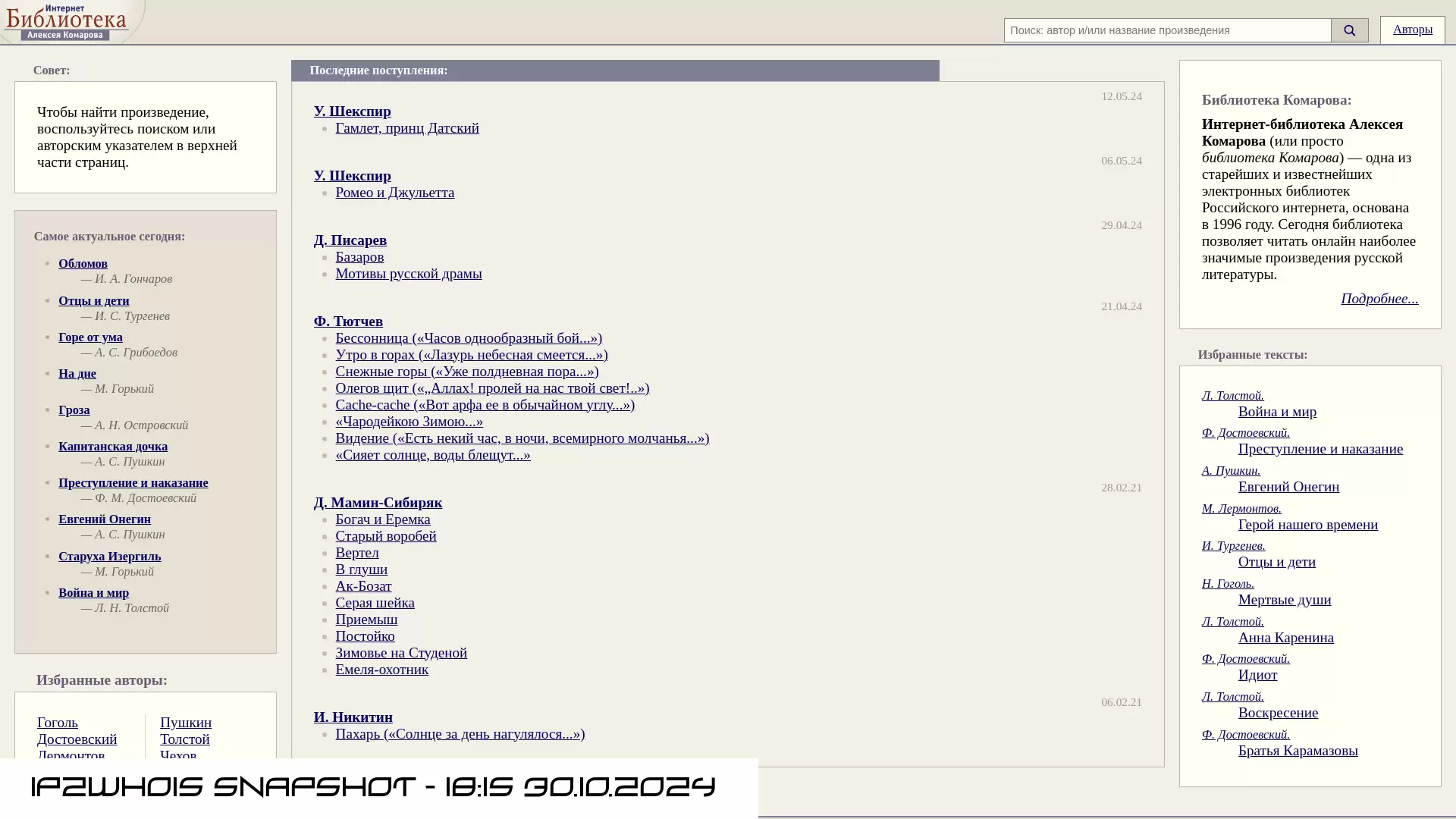
Task: Open the poem Бессонница
Action: coord(469,338)
